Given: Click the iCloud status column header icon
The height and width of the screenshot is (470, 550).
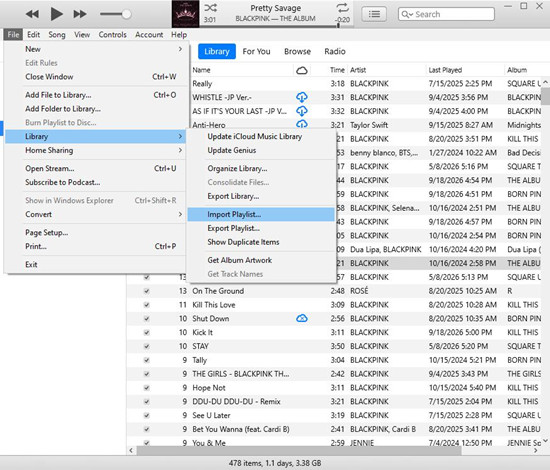Looking at the screenshot, I should click(x=302, y=70).
